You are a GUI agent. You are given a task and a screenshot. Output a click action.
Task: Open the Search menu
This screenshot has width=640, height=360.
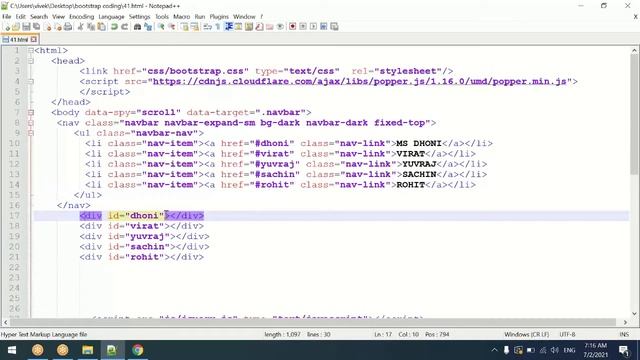tap(39, 17)
